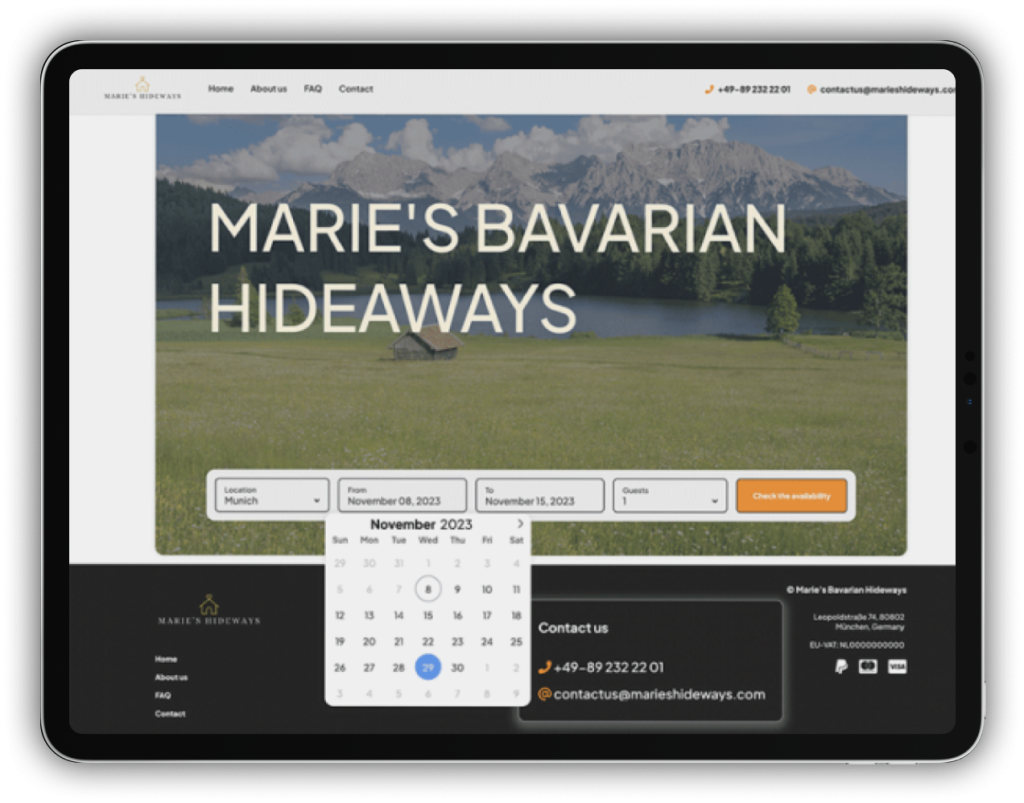1024x803 pixels.
Task: Choose November 13 in calendar
Action: tap(369, 615)
